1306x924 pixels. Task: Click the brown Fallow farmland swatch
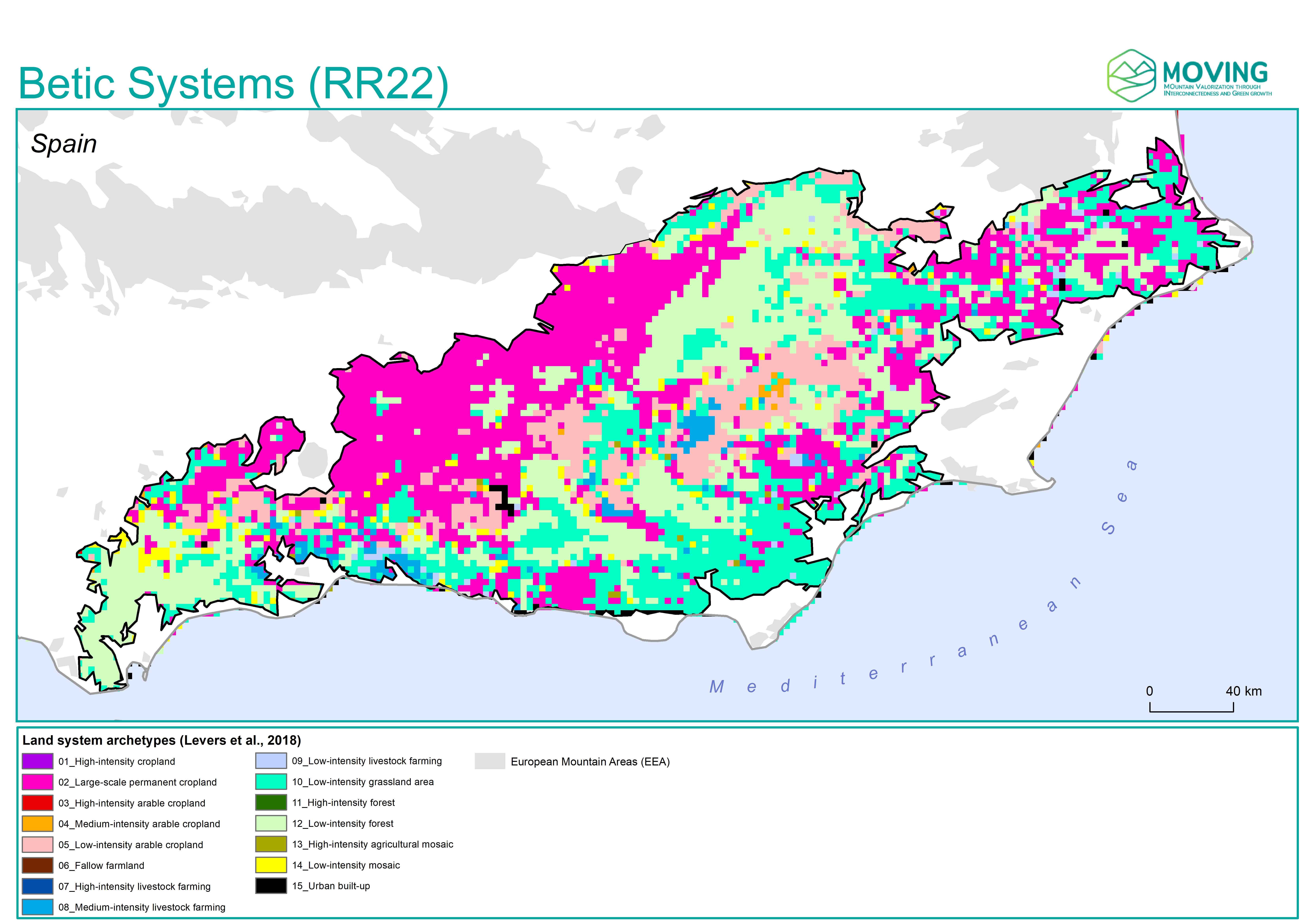[38, 865]
